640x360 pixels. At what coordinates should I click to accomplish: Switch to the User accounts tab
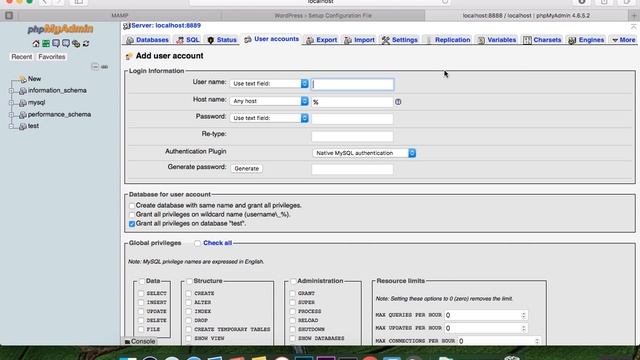(271, 39)
